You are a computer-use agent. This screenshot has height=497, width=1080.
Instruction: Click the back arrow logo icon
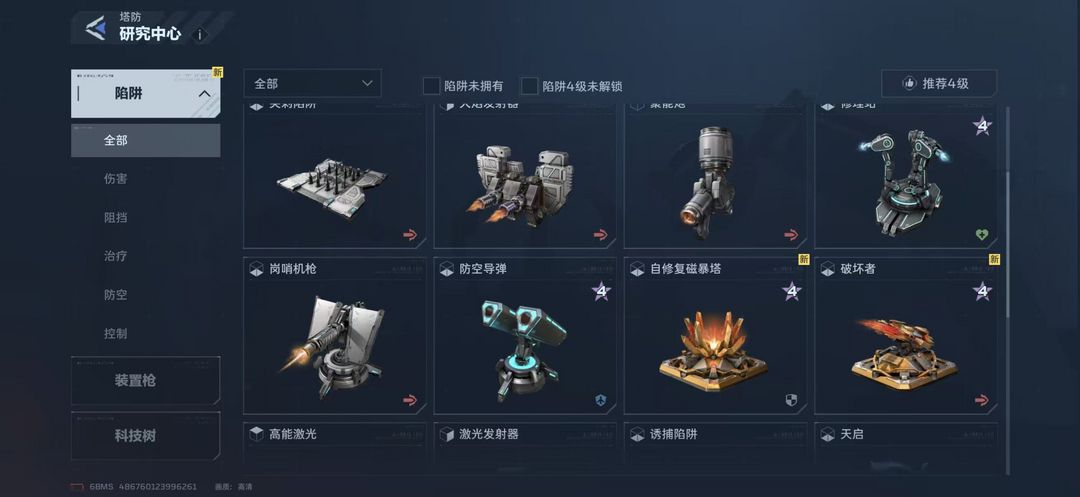pos(95,28)
